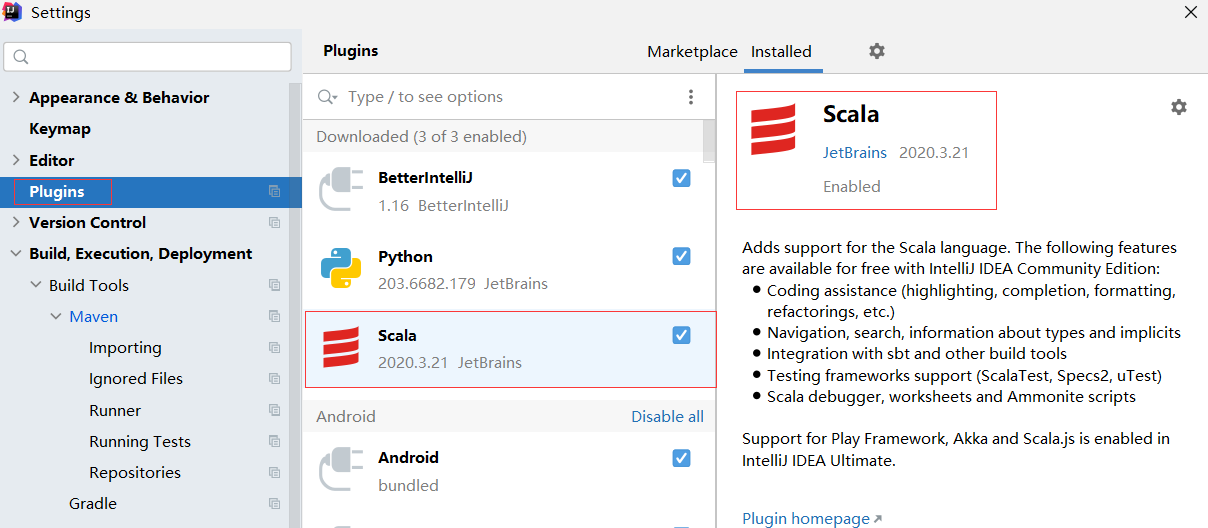Expand the Appearance & Behavior section

(x=15, y=98)
